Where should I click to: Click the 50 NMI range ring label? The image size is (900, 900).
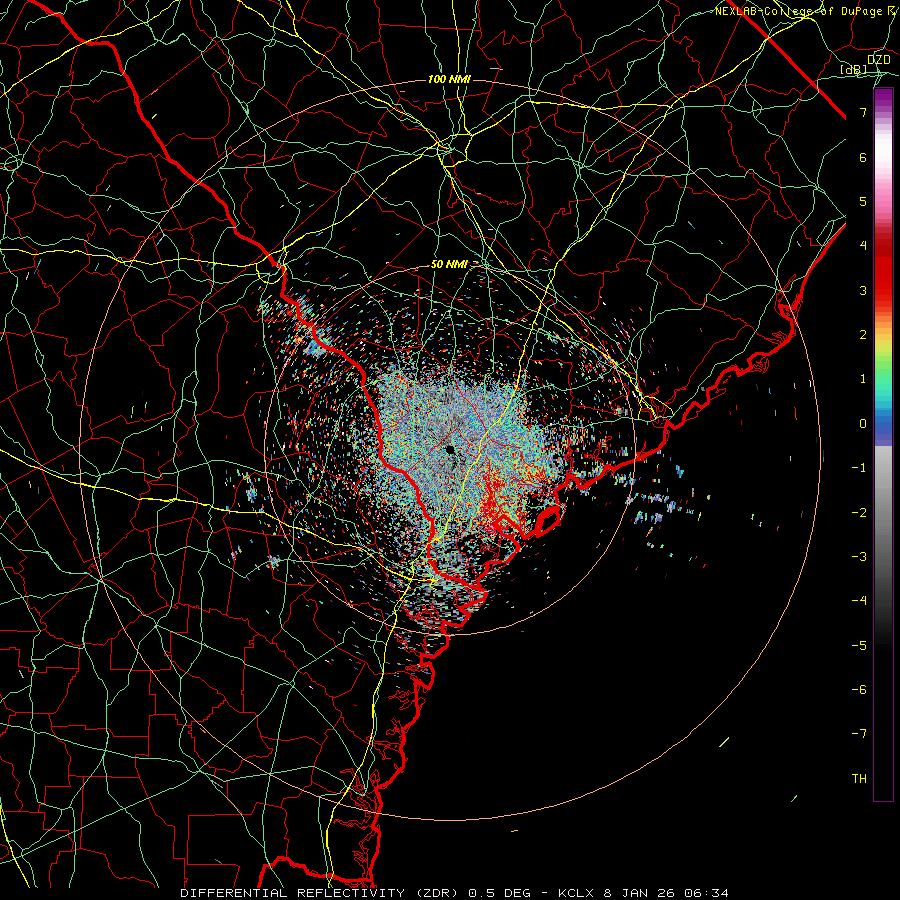449,264
